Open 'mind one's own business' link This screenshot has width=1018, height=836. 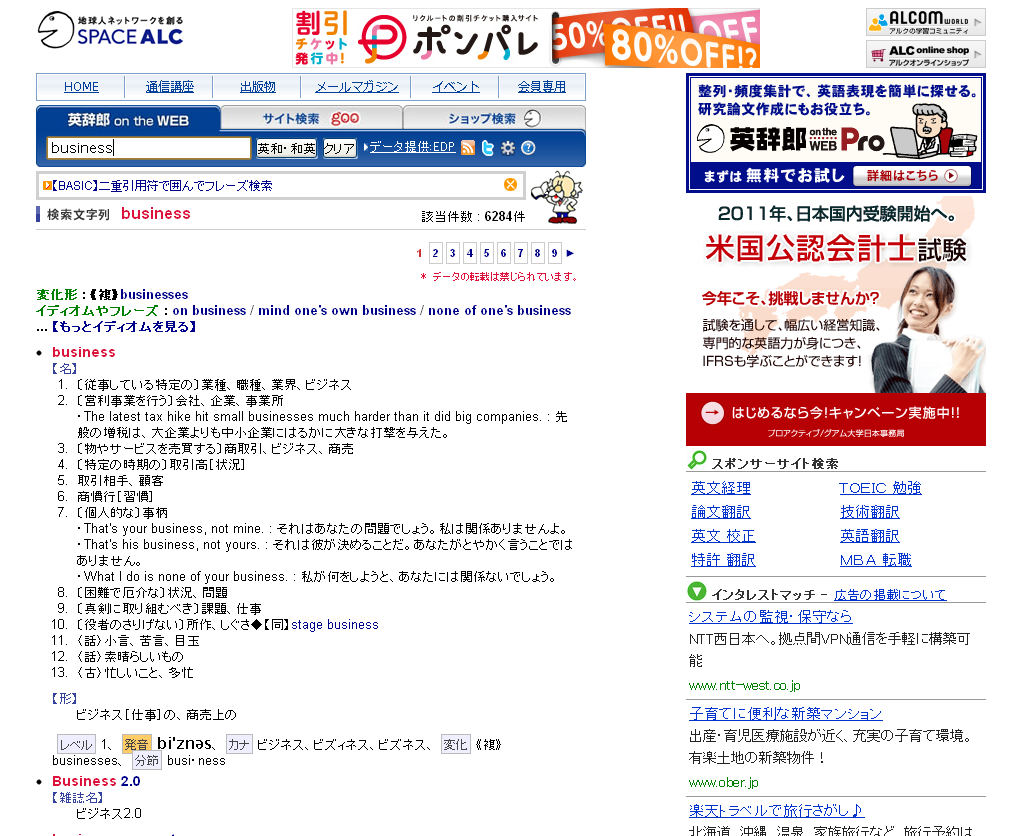tap(337, 311)
